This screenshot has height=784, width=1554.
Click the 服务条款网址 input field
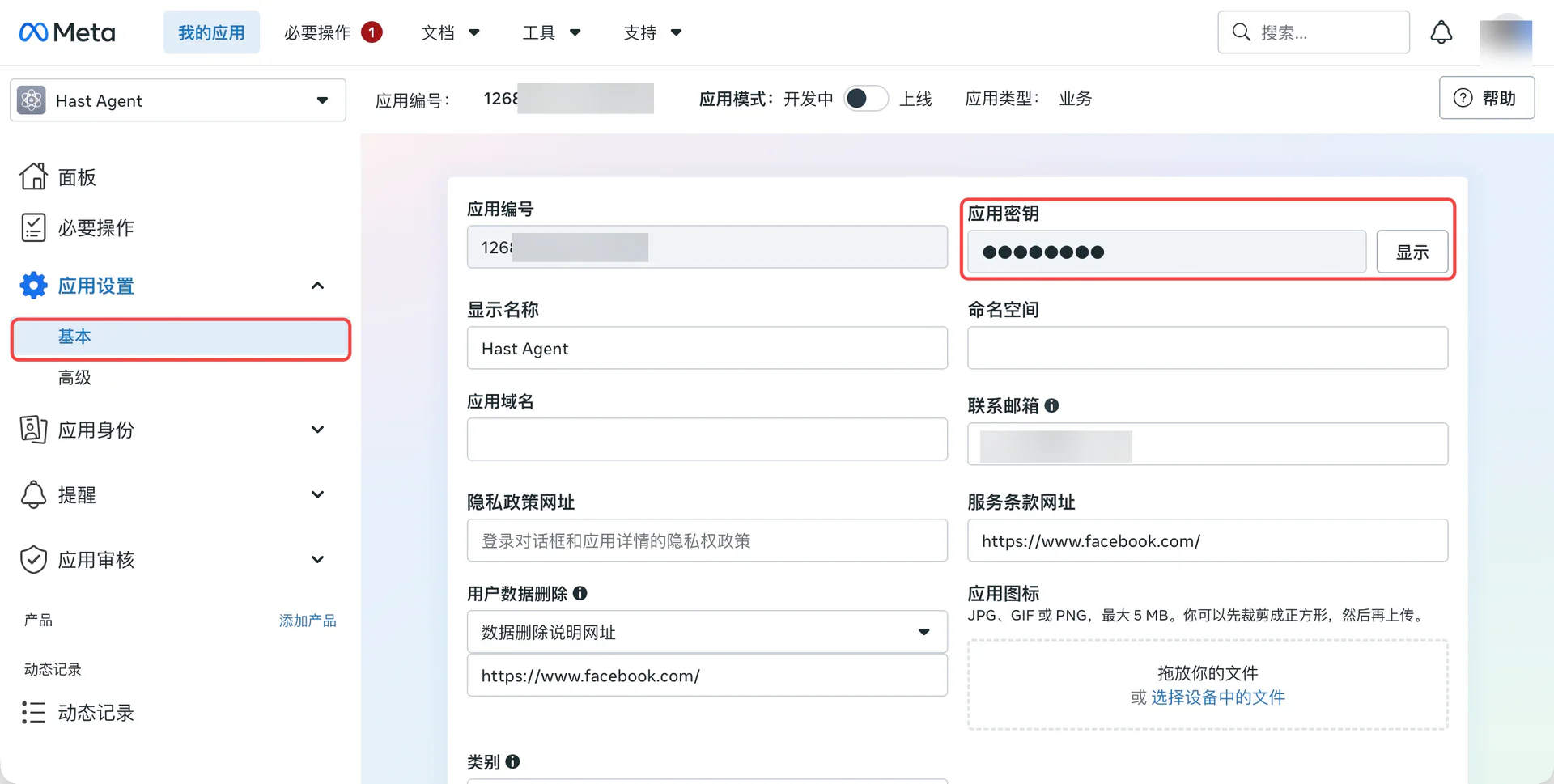coord(1208,540)
